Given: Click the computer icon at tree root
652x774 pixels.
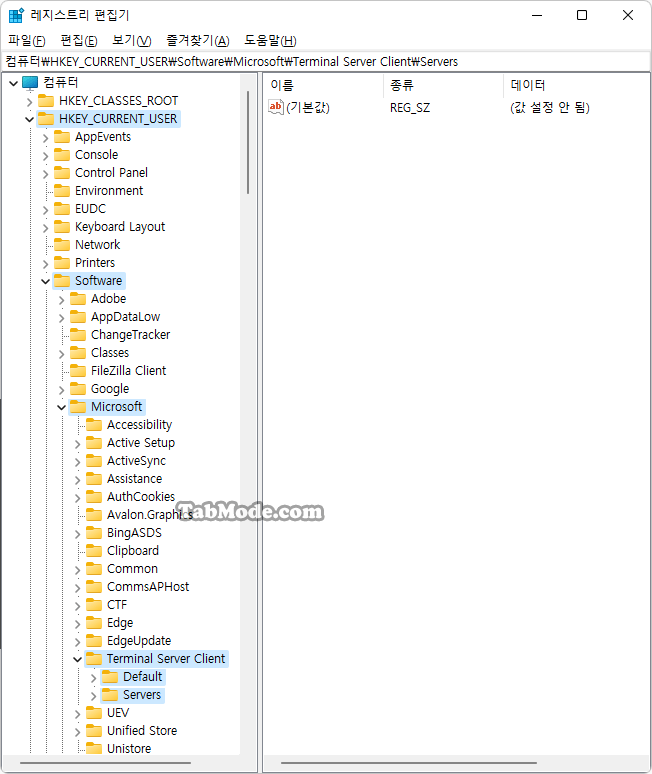Looking at the screenshot, I should (x=30, y=82).
